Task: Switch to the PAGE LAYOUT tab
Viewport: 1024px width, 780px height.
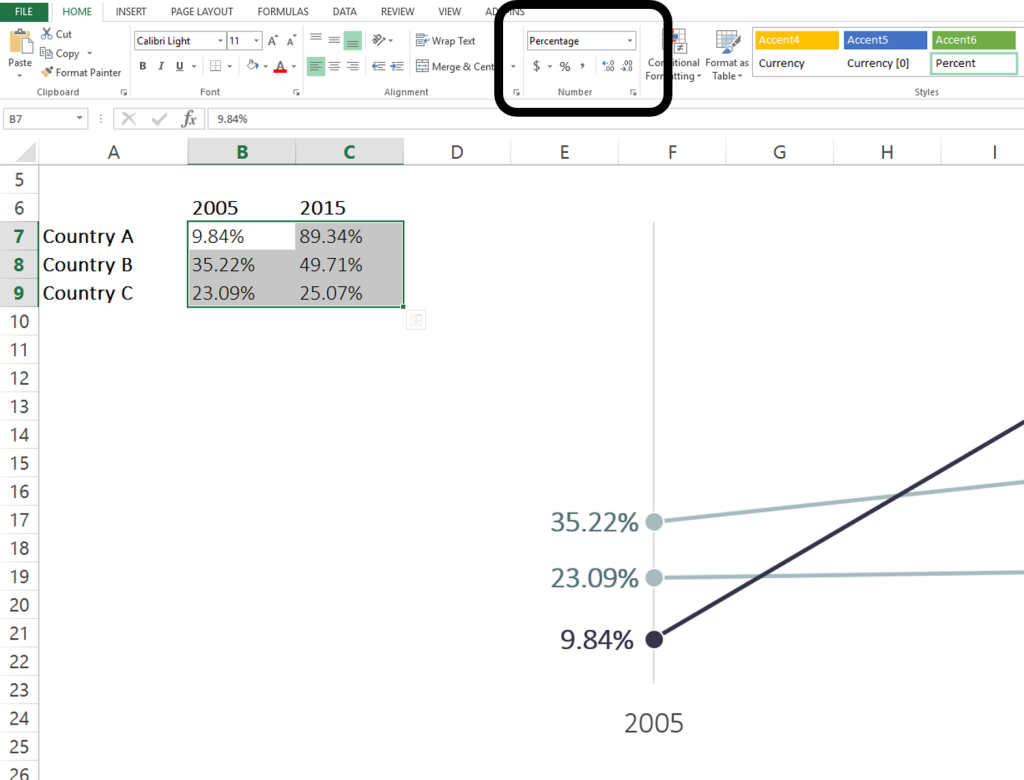Action: (x=202, y=12)
